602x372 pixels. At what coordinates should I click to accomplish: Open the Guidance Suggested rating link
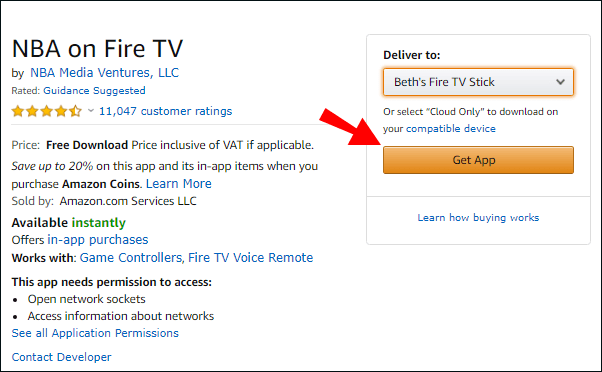[94, 91]
